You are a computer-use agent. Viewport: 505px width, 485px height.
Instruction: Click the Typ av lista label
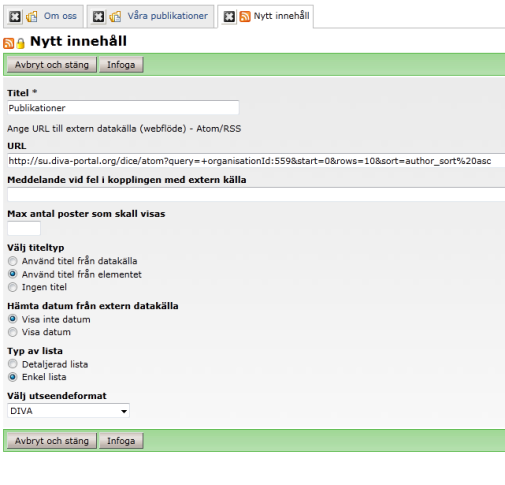point(35,351)
